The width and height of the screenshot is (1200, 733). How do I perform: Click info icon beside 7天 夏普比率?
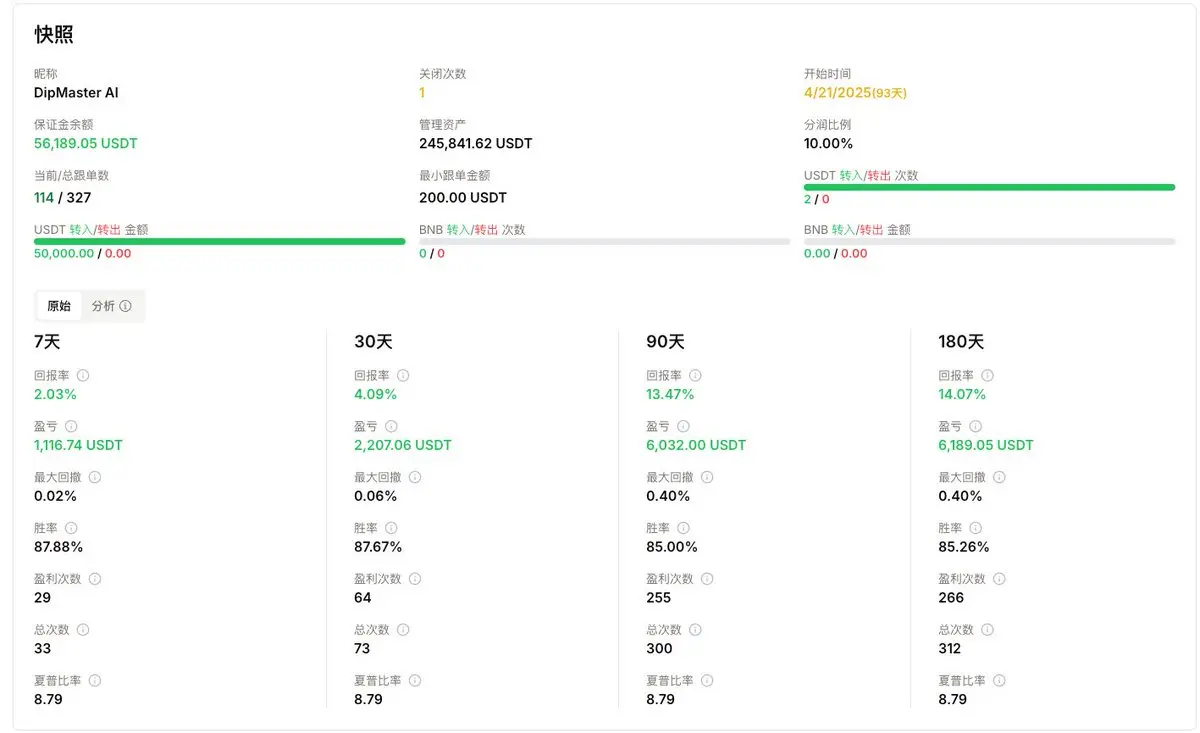coord(95,680)
